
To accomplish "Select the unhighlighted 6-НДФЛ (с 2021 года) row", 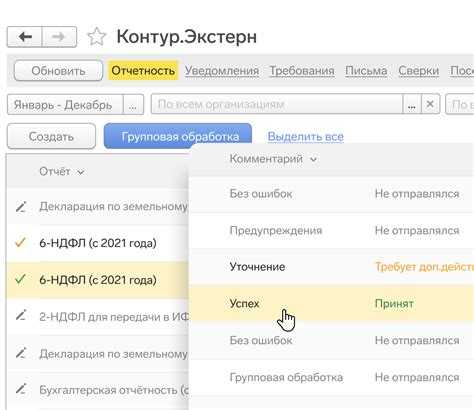I will (x=98, y=243).
